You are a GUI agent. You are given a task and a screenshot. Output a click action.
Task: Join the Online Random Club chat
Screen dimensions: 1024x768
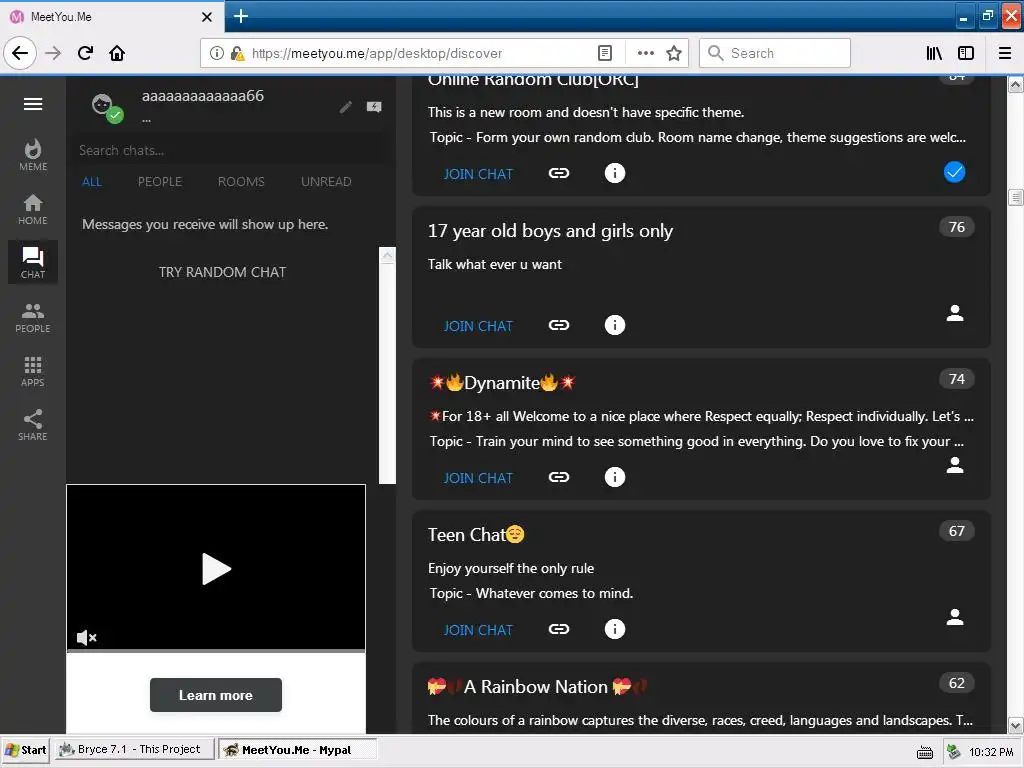click(x=478, y=174)
